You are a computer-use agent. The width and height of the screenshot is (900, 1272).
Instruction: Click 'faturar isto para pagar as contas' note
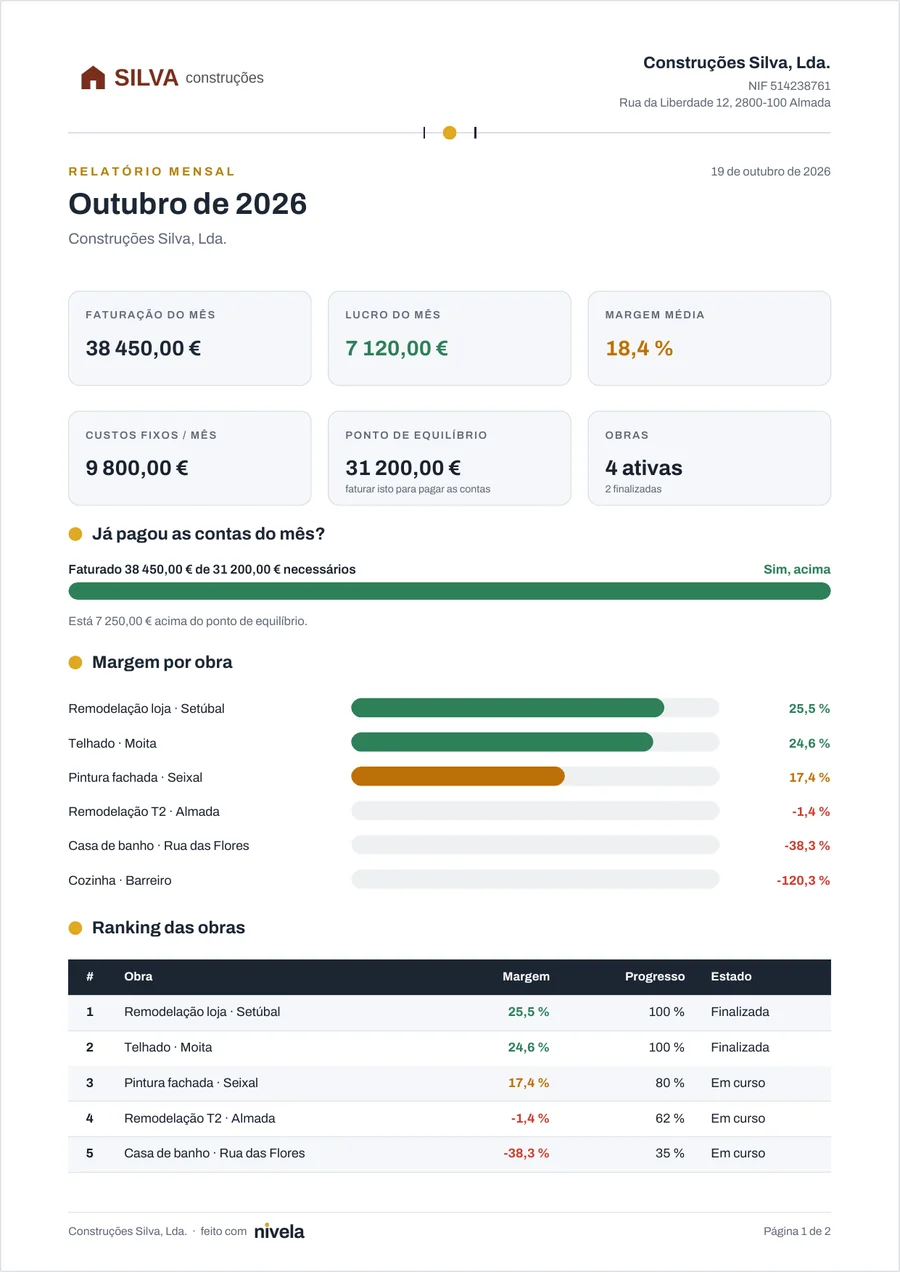point(418,489)
